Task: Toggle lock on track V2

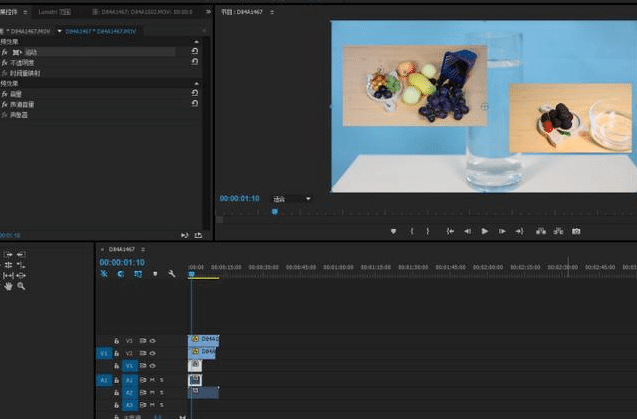Action: click(117, 353)
